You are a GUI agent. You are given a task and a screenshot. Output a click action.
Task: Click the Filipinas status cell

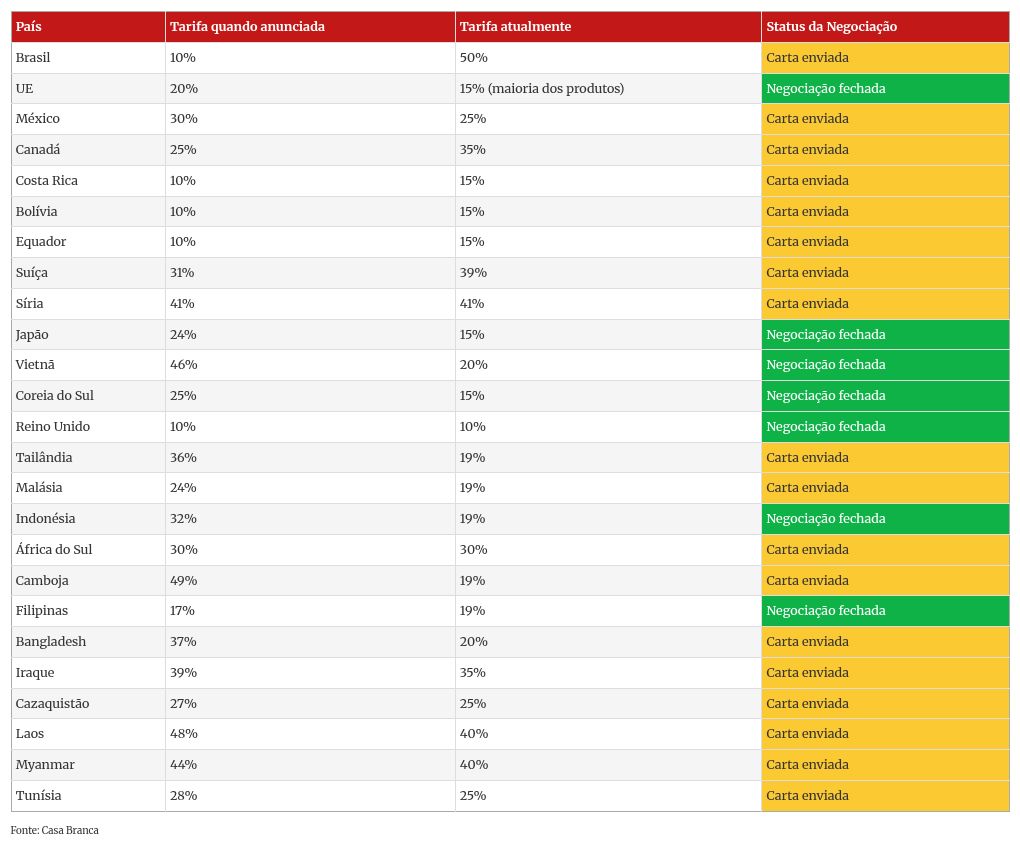click(884, 611)
